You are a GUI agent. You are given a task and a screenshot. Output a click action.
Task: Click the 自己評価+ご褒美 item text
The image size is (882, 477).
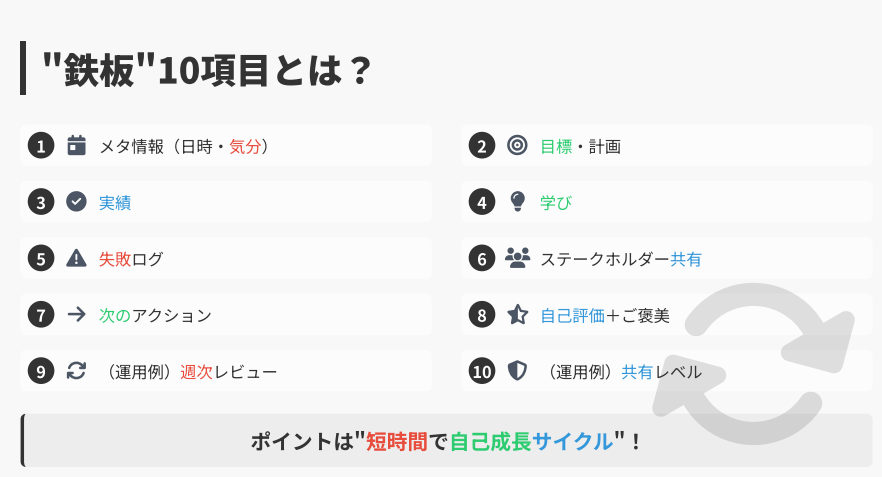[x=605, y=316]
